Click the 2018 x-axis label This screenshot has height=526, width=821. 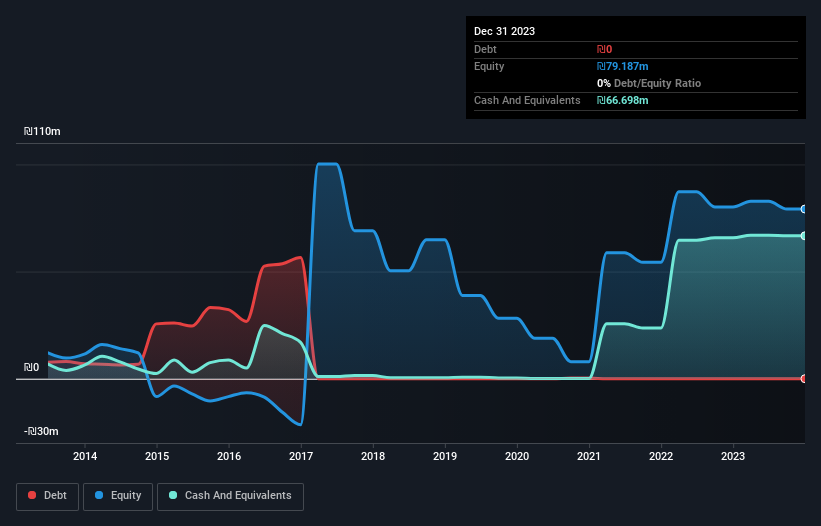[373, 456]
